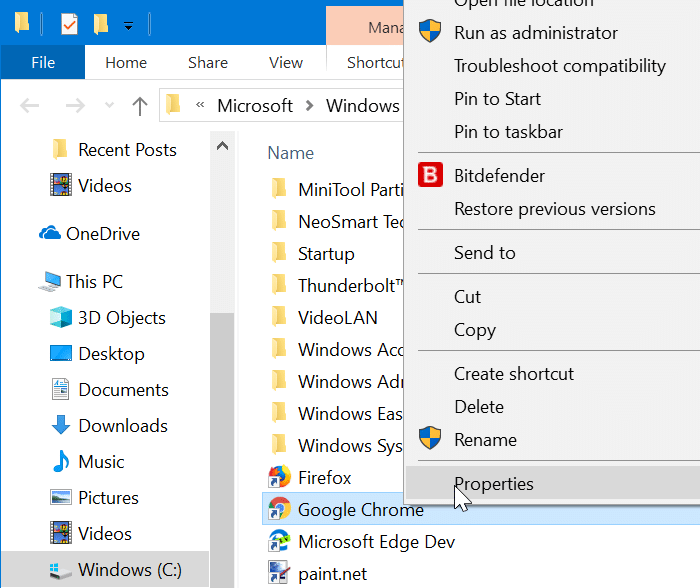
Task: Choose Rename from context menu
Action: click(553, 440)
